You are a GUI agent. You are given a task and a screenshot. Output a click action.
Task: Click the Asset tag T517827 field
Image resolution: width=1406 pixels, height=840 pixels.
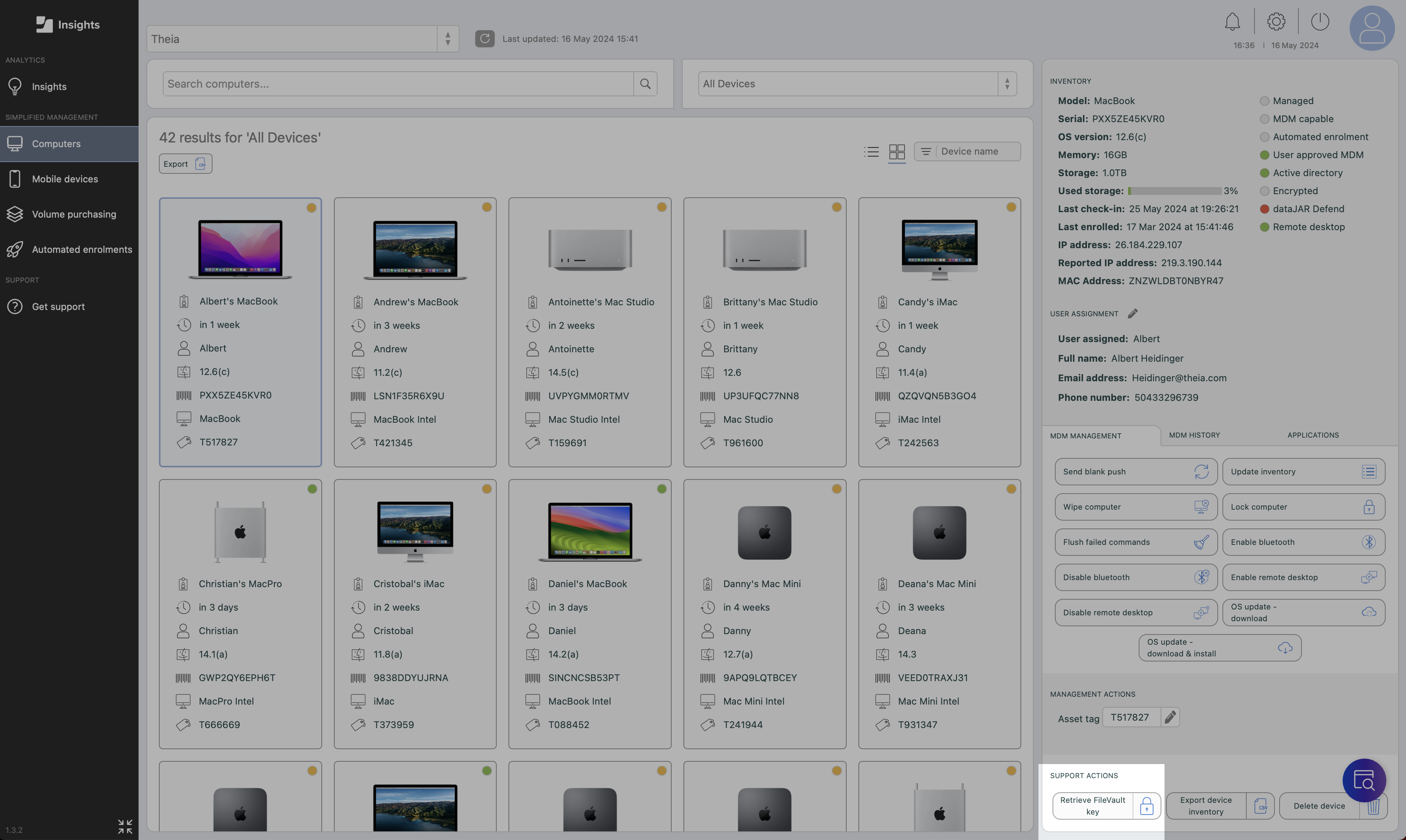point(1131,717)
